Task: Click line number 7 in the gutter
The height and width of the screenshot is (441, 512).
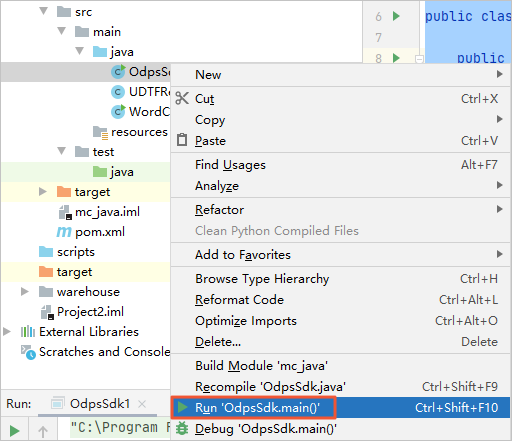Action: point(378,37)
